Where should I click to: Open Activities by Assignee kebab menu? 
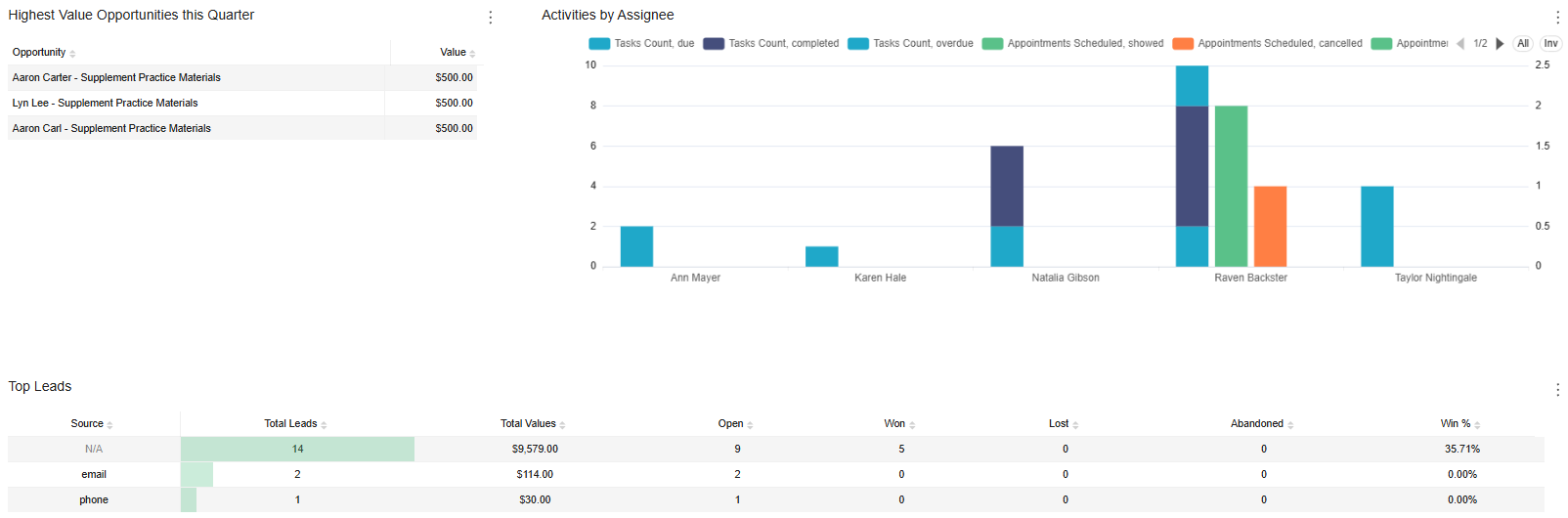click(1557, 17)
